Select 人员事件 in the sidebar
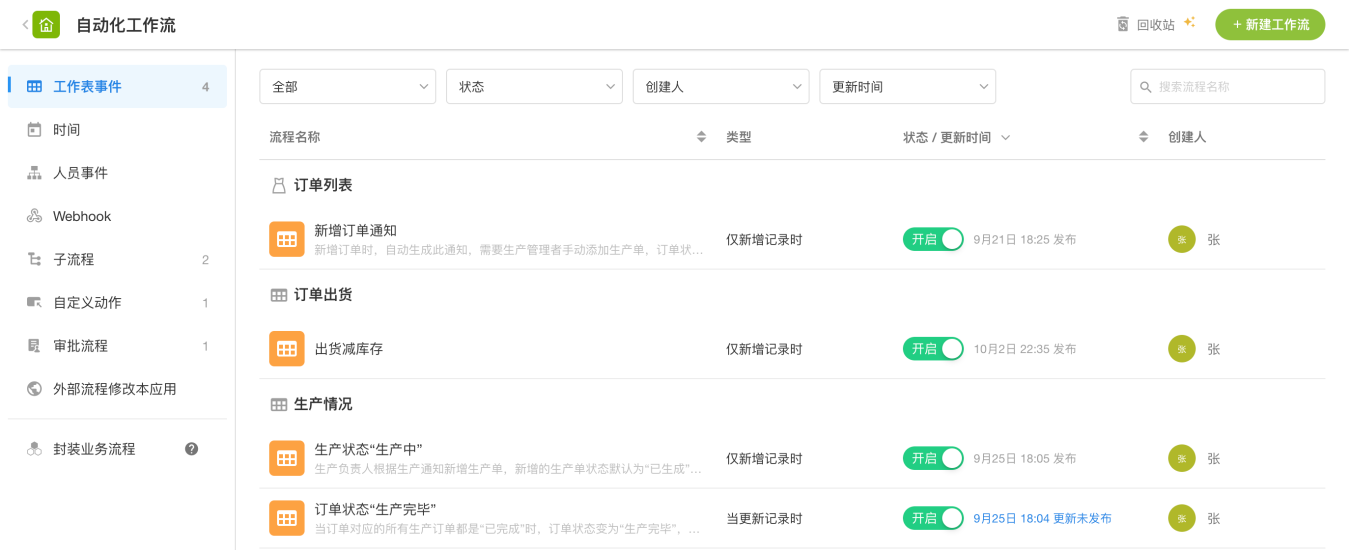Screen dimensions: 1349x550 80,173
